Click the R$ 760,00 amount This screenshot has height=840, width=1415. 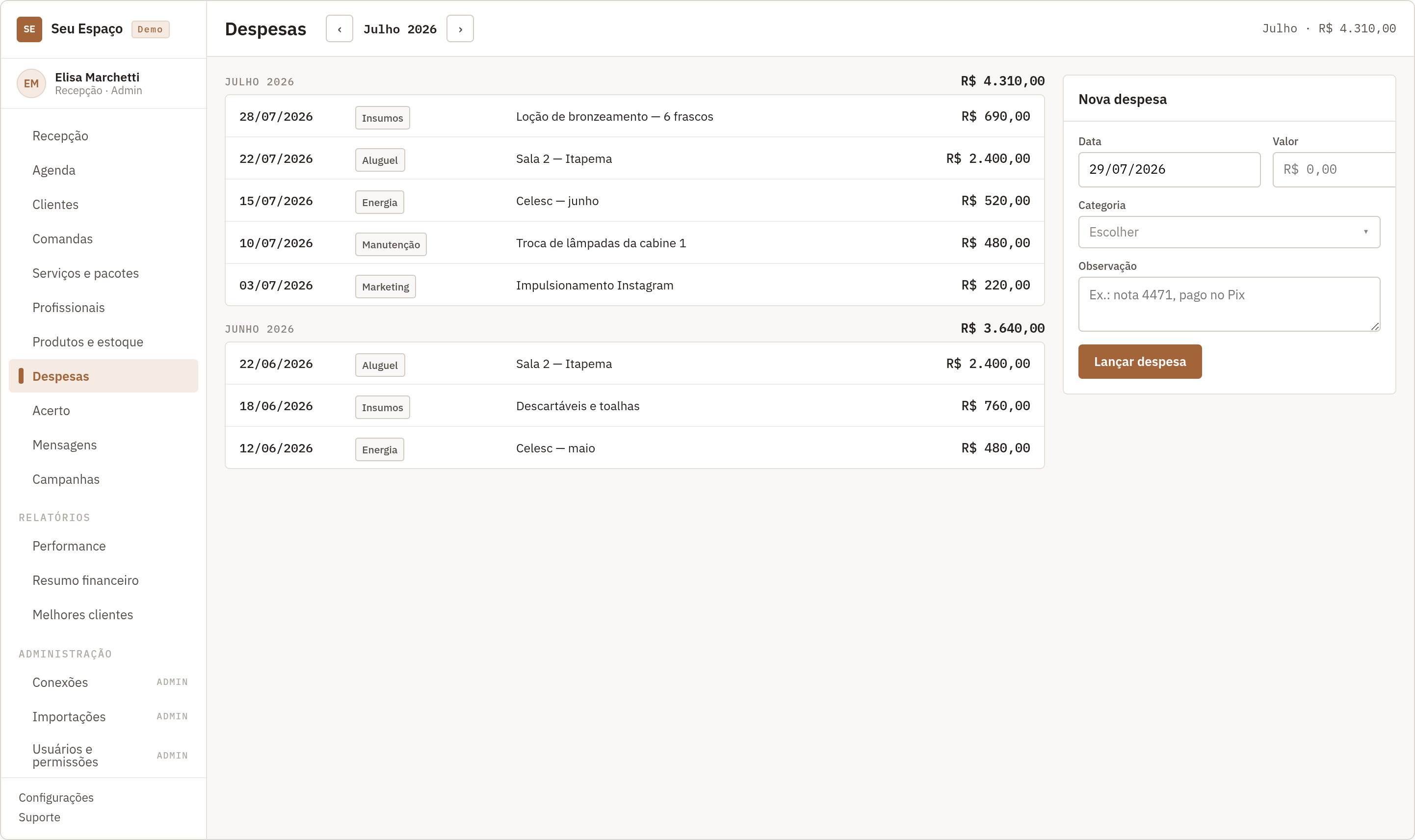(996, 406)
